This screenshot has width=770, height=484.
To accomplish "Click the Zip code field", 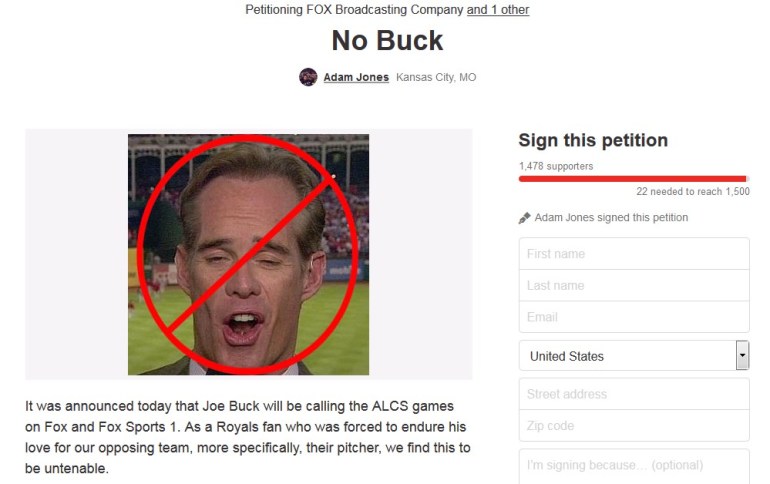I will [634, 426].
